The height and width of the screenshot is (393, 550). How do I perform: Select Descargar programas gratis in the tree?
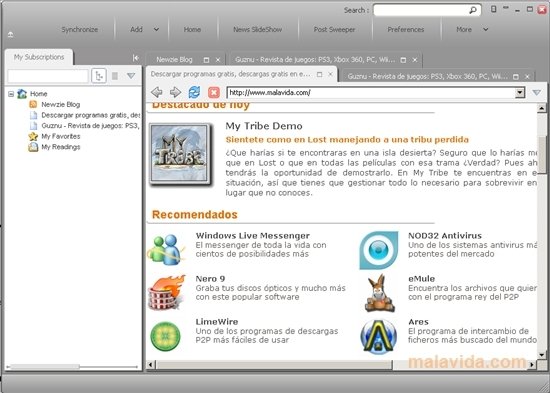90,115
